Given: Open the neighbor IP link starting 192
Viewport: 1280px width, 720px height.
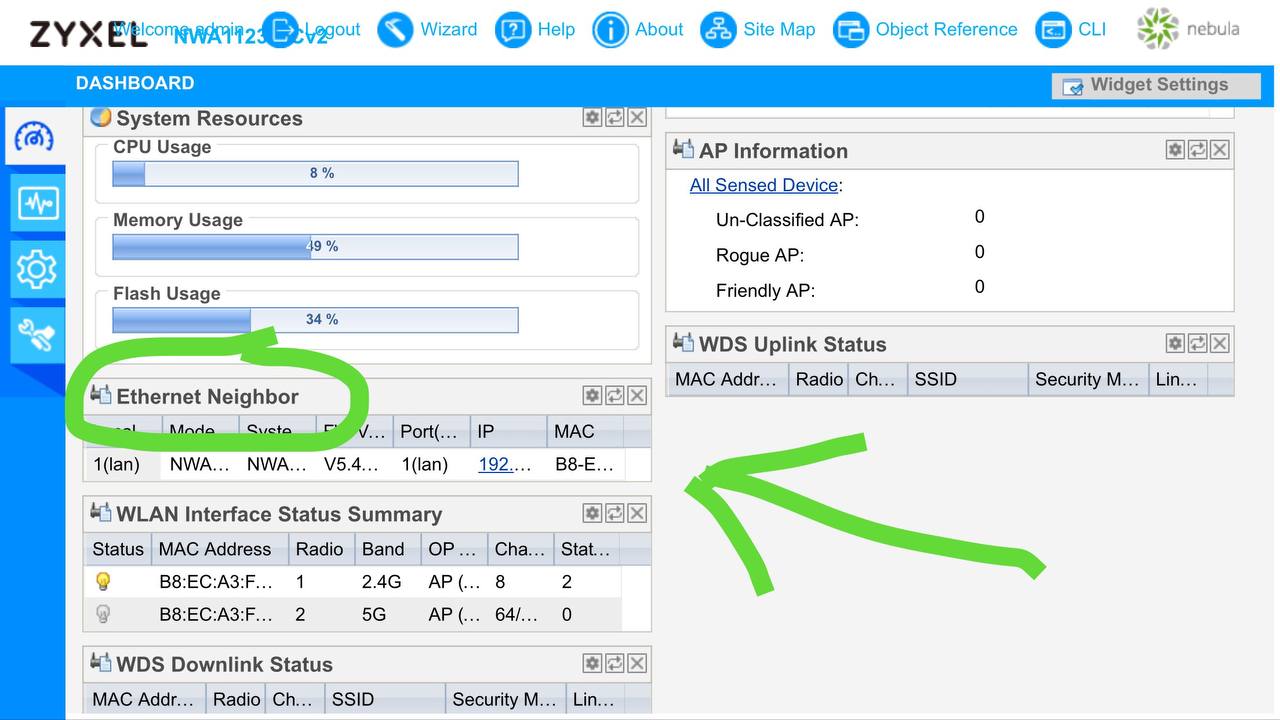Looking at the screenshot, I should [x=504, y=464].
